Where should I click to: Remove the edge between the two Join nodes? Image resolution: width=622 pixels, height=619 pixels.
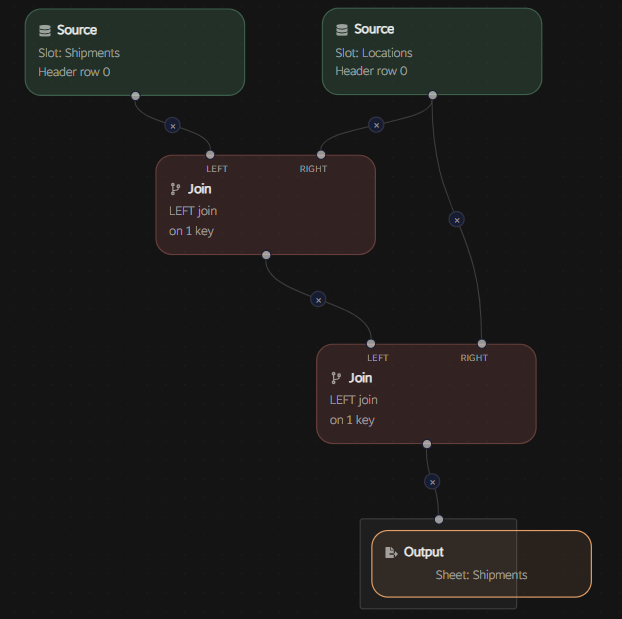pos(318,300)
